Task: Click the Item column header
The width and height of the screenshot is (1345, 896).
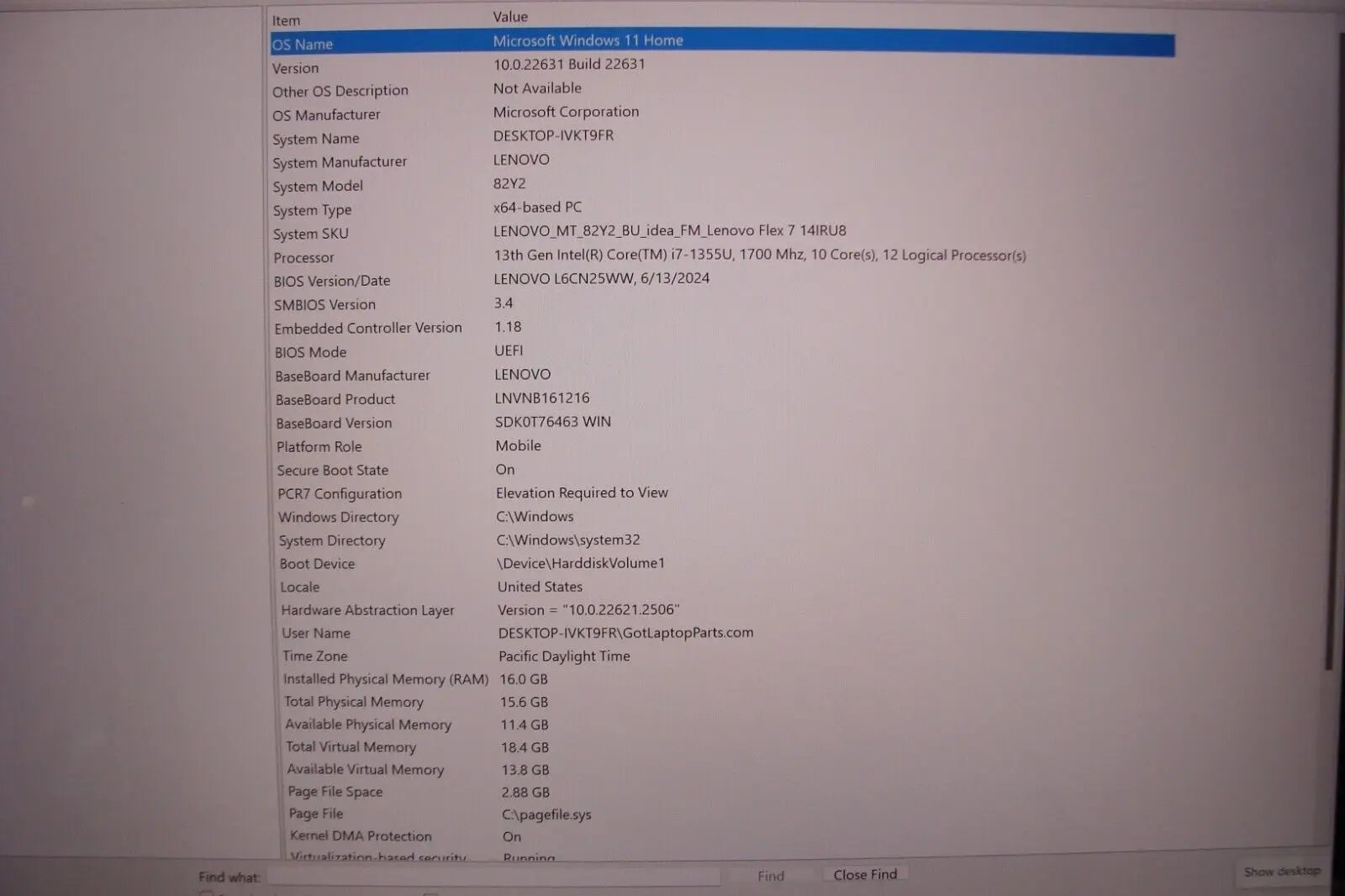Action: point(286,20)
